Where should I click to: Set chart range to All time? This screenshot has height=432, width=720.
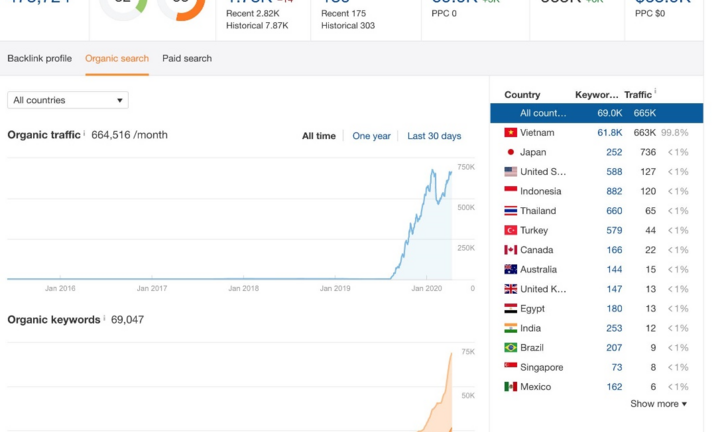click(x=319, y=136)
